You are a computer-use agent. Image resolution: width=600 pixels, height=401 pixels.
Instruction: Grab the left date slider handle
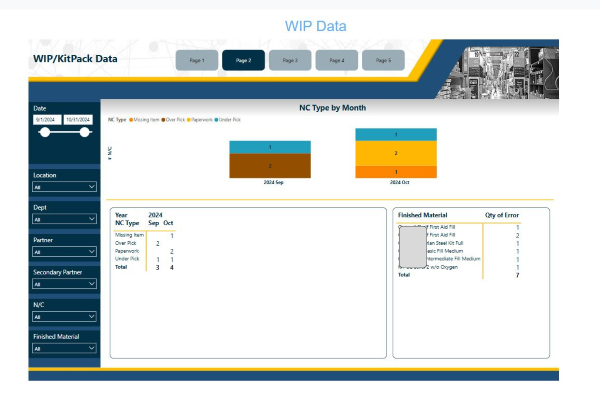45,132
